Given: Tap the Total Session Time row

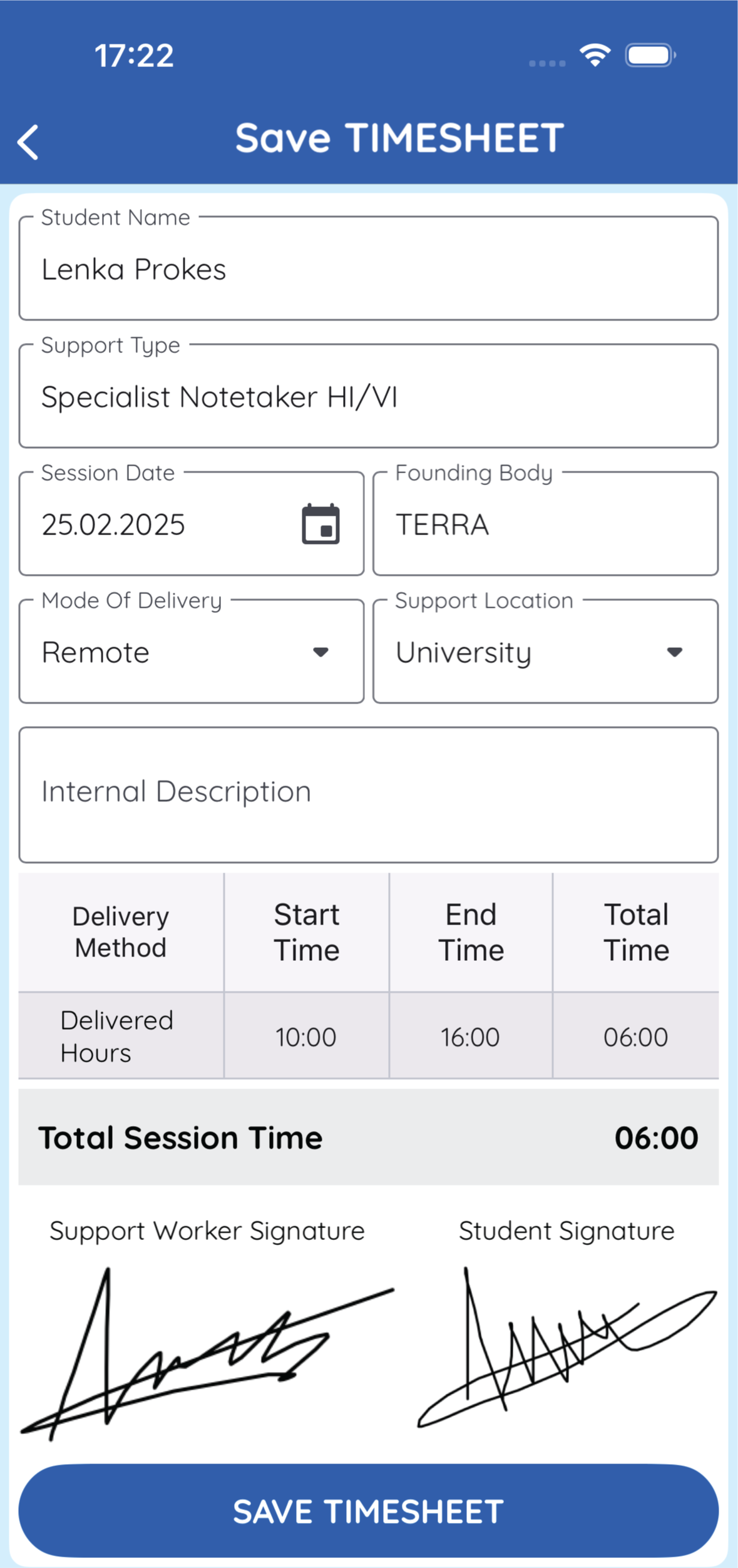Looking at the screenshot, I should pyautogui.click(x=368, y=1137).
